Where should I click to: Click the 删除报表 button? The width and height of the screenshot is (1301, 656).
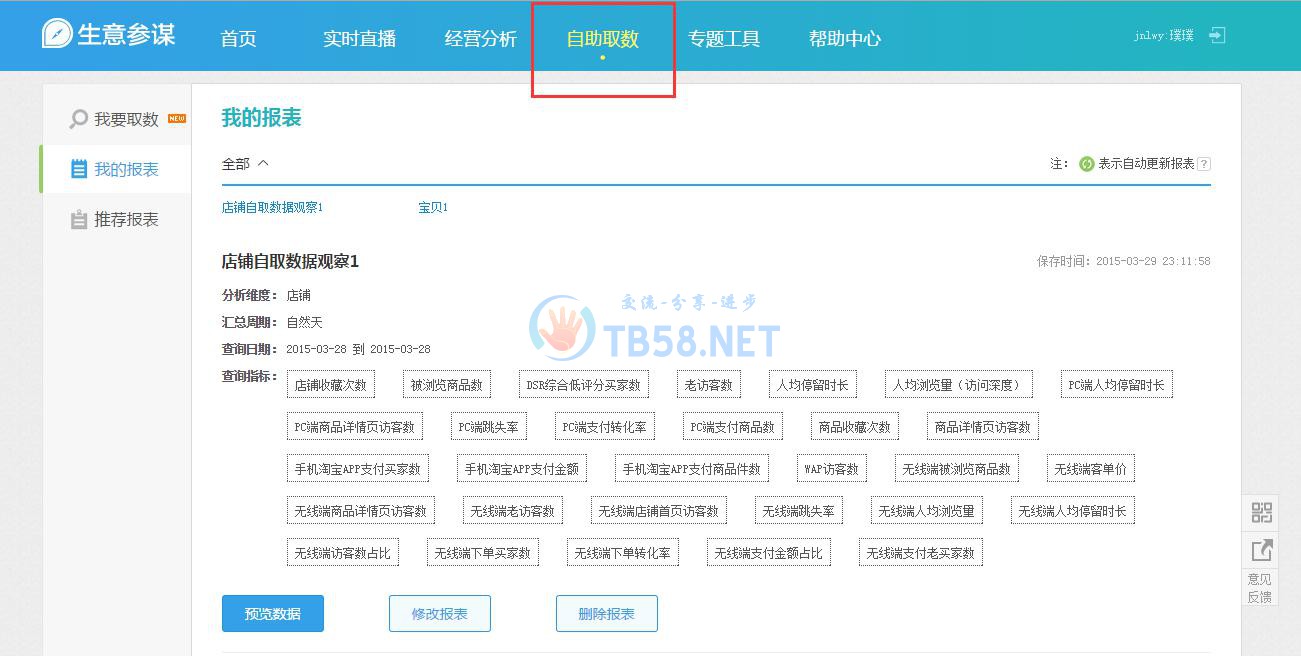pos(607,614)
